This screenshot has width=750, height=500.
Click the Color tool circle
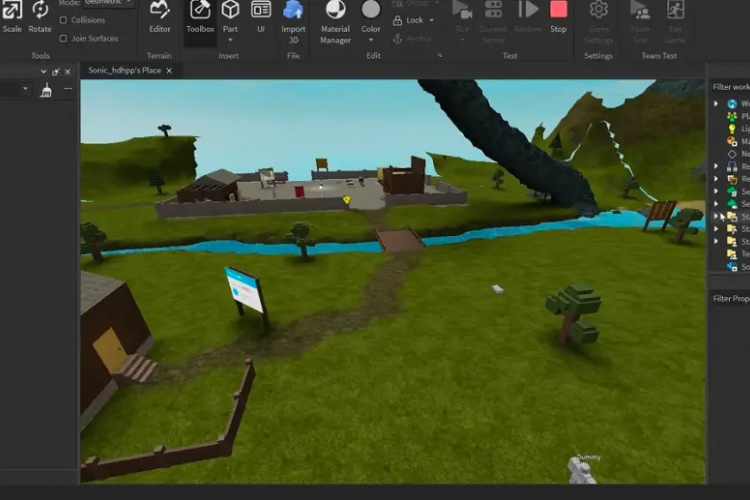[371, 9]
